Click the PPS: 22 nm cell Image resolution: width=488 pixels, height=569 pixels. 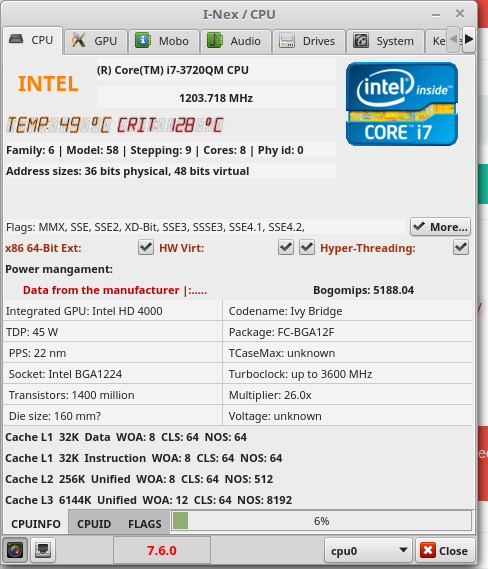tap(112, 353)
